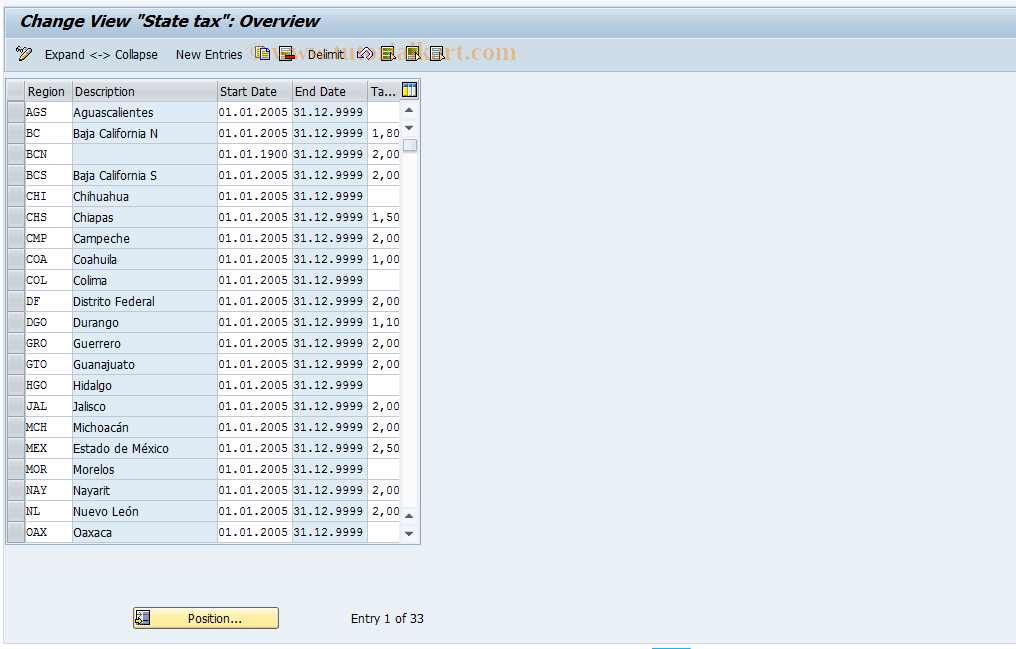Screen dimensions: 1016x649
Task: Click region code HGO cell
Action: (49, 385)
